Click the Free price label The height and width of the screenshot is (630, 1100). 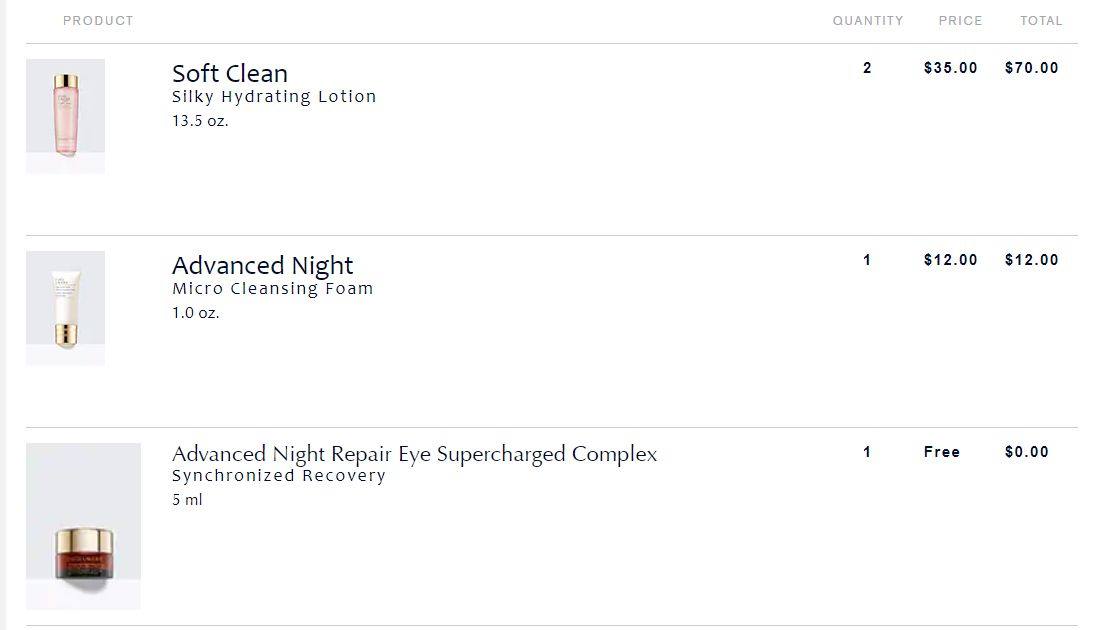[x=941, y=453]
